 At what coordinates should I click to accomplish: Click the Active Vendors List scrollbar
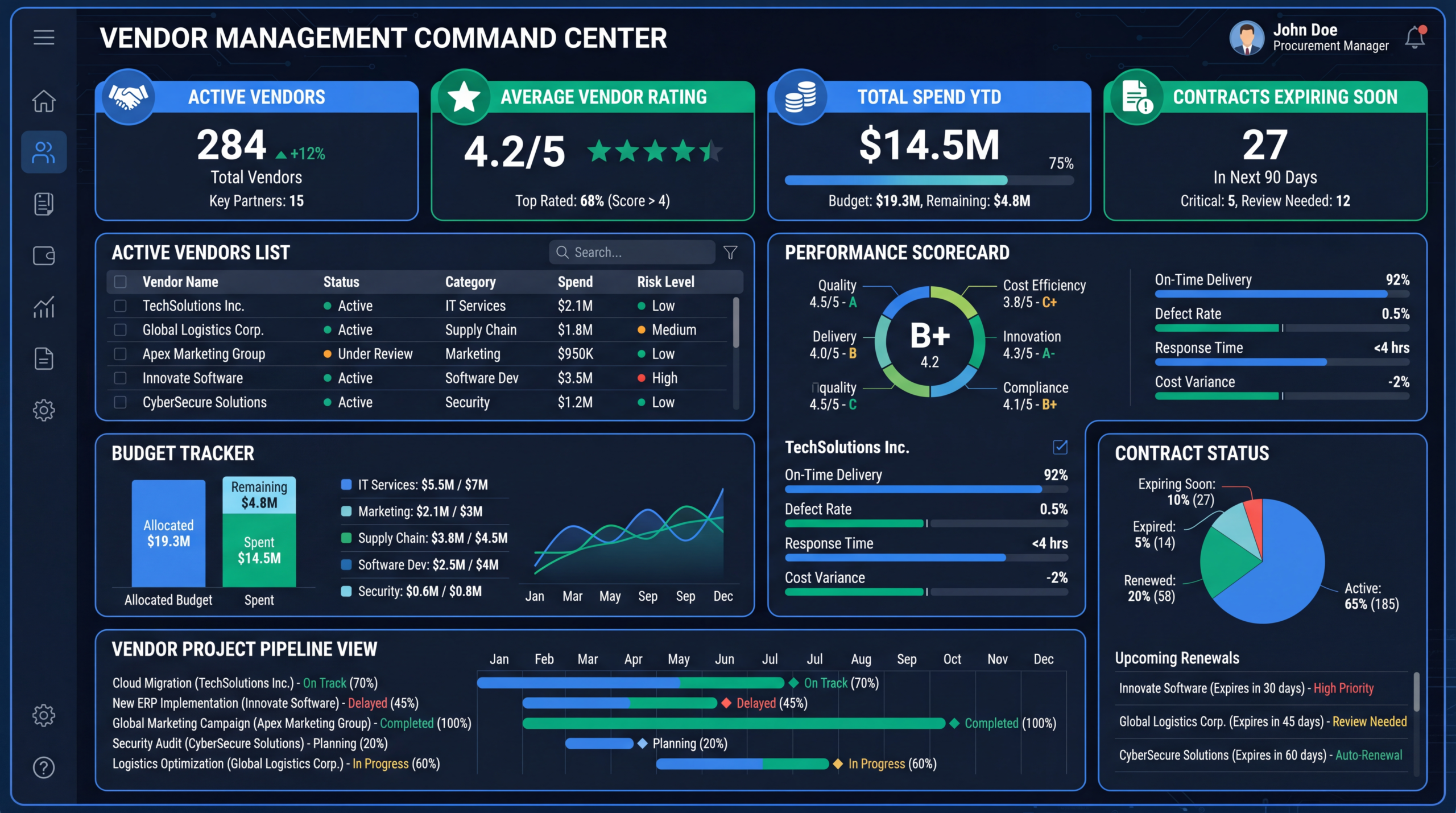pos(736,323)
